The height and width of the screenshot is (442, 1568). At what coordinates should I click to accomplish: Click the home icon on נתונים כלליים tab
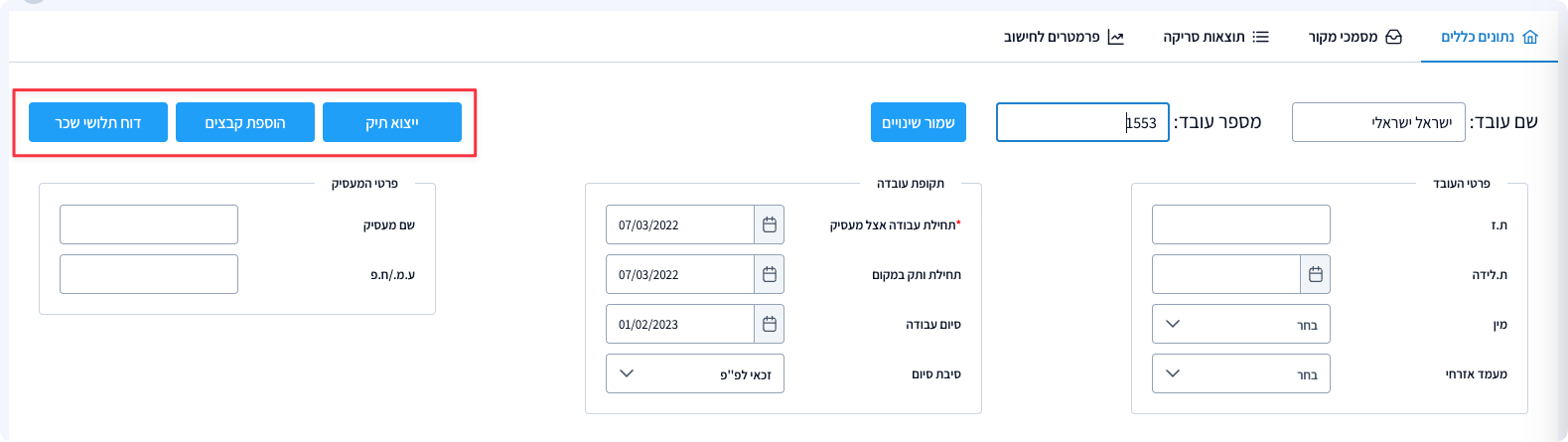point(1530,37)
